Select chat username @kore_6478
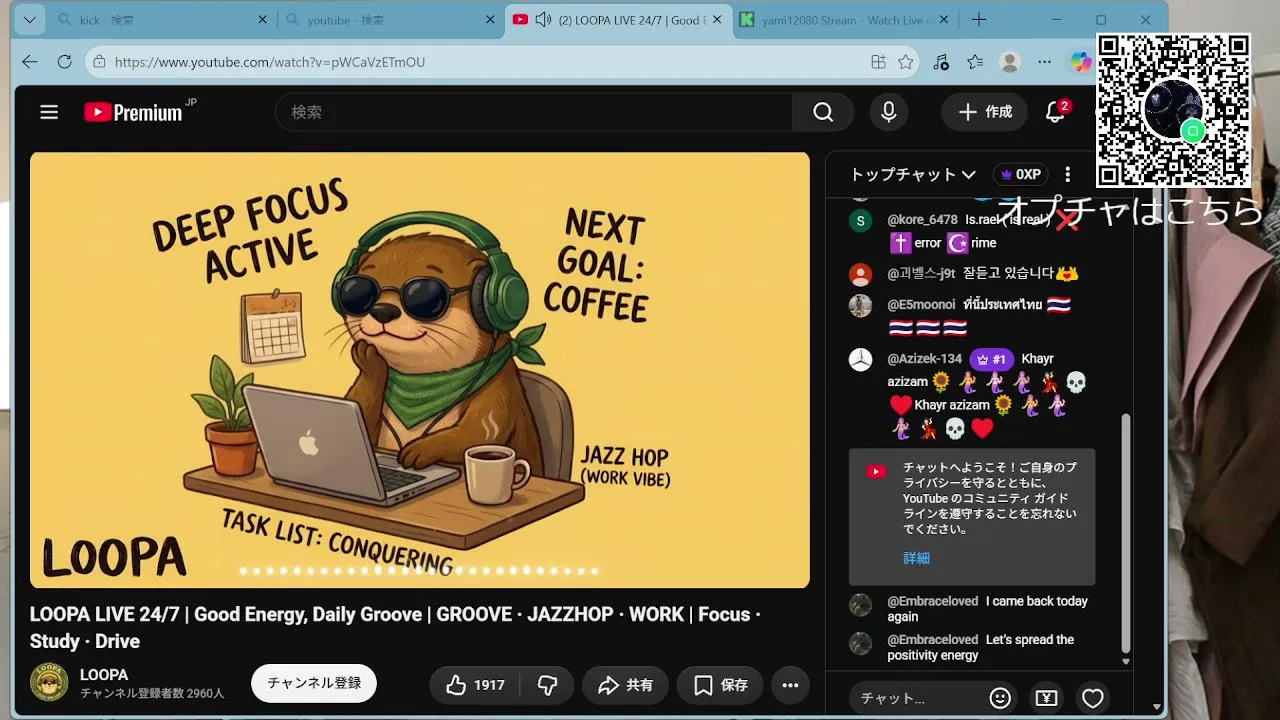This screenshot has width=1280, height=720. pos(922,220)
